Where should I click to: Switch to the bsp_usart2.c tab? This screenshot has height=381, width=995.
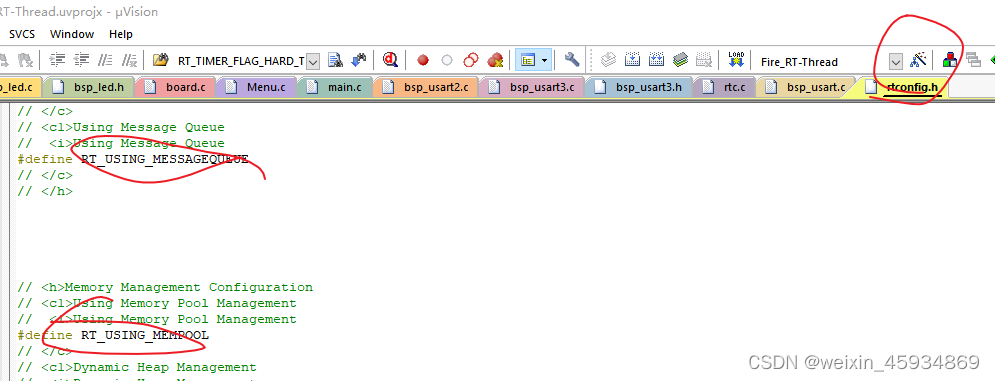(426, 87)
